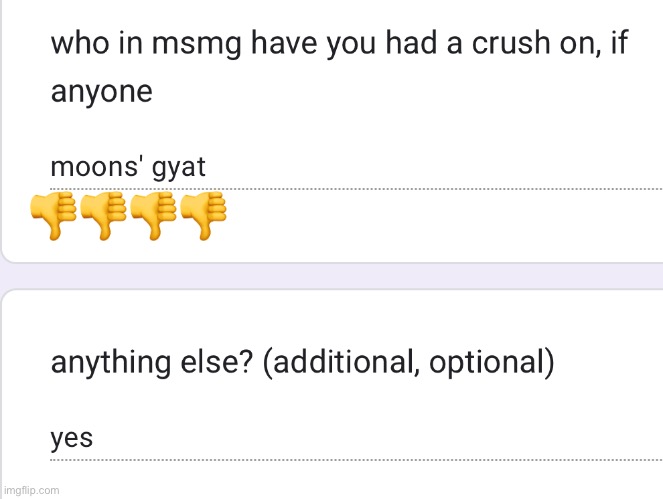The width and height of the screenshot is (663, 499).
Task: Click the word "moons'" in the answer
Action: [98, 167]
